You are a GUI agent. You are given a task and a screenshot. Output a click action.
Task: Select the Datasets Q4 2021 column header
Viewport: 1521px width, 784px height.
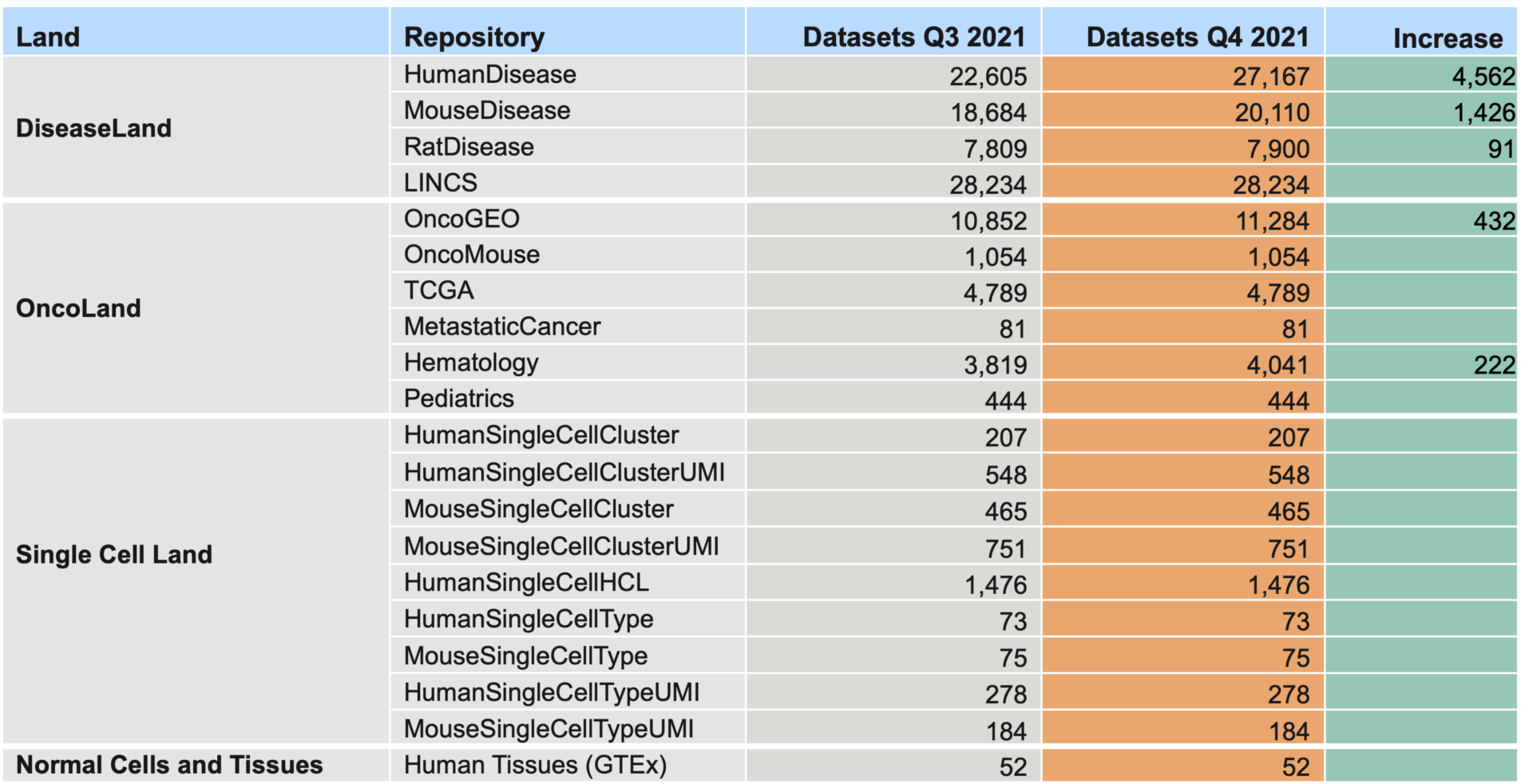coord(1197,37)
